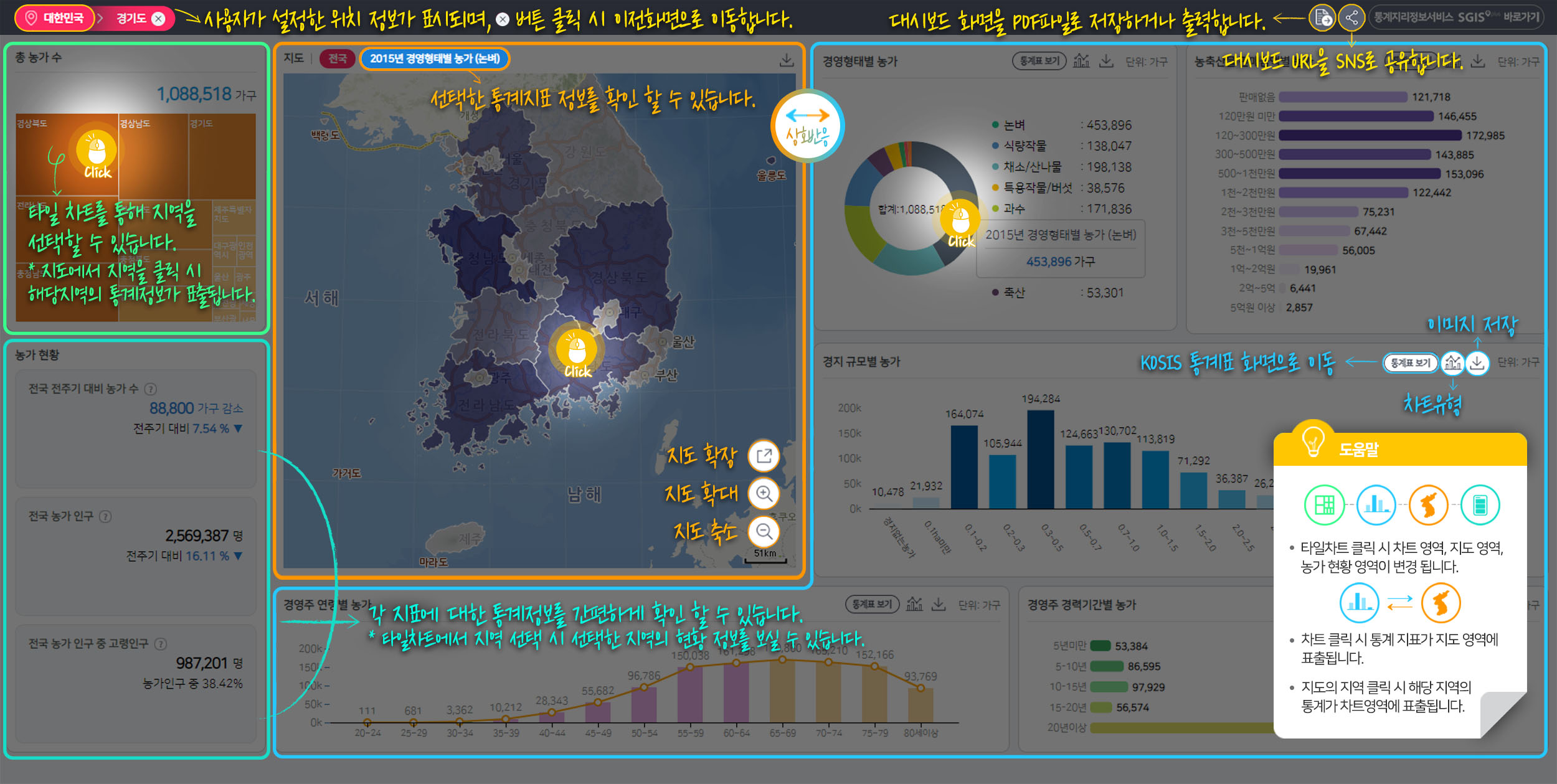Image resolution: width=1557 pixels, height=784 pixels.
Task: Click the PDF save/print icon in header
Action: (1321, 17)
